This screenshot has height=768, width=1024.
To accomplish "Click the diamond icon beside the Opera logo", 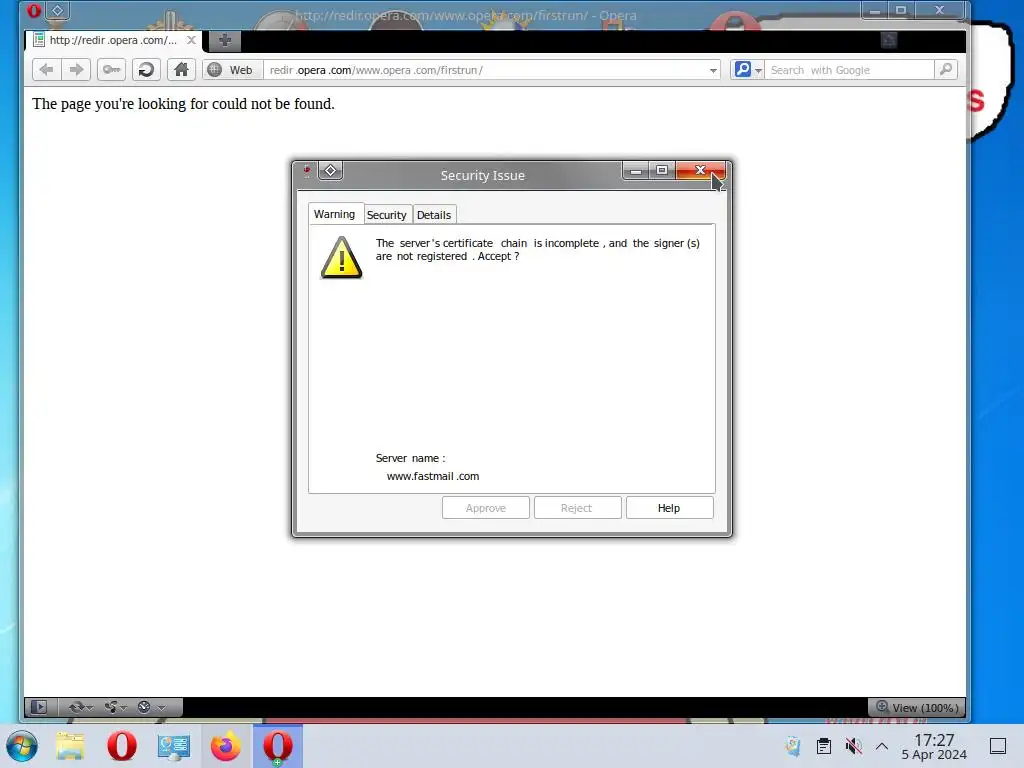I will coord(57,10).
